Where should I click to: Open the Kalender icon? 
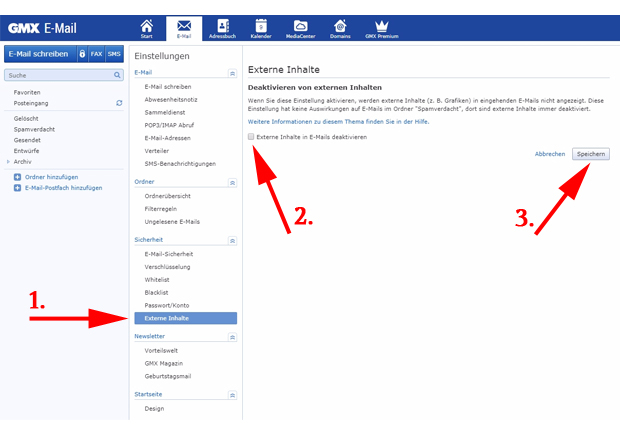tap(261, 27)
